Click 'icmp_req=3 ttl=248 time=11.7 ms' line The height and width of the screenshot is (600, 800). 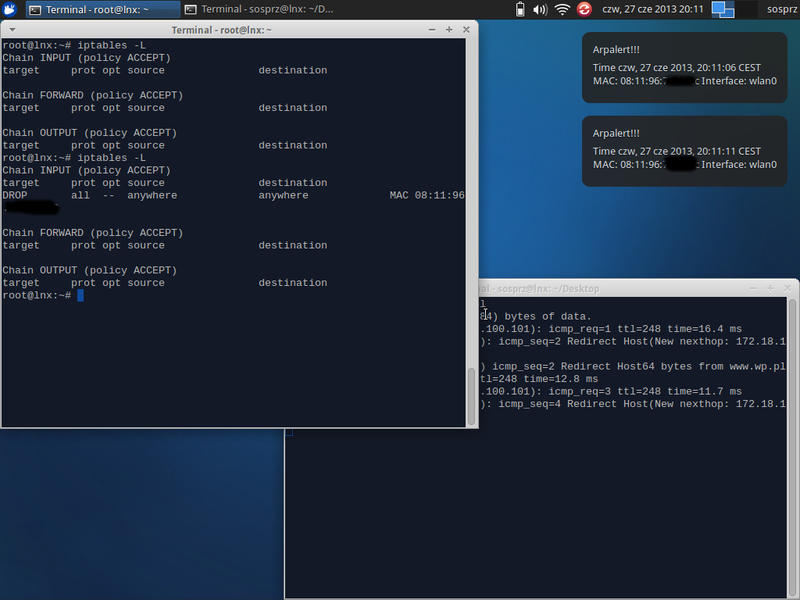tap(645, 391)
